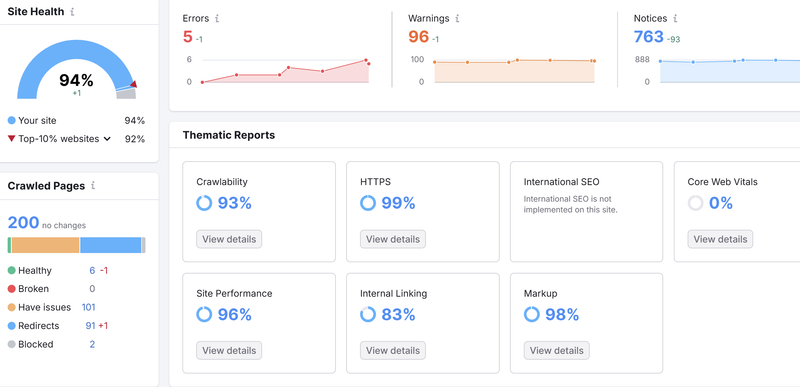Click the Top-10% websites 92% value

[x=135, y=139]
